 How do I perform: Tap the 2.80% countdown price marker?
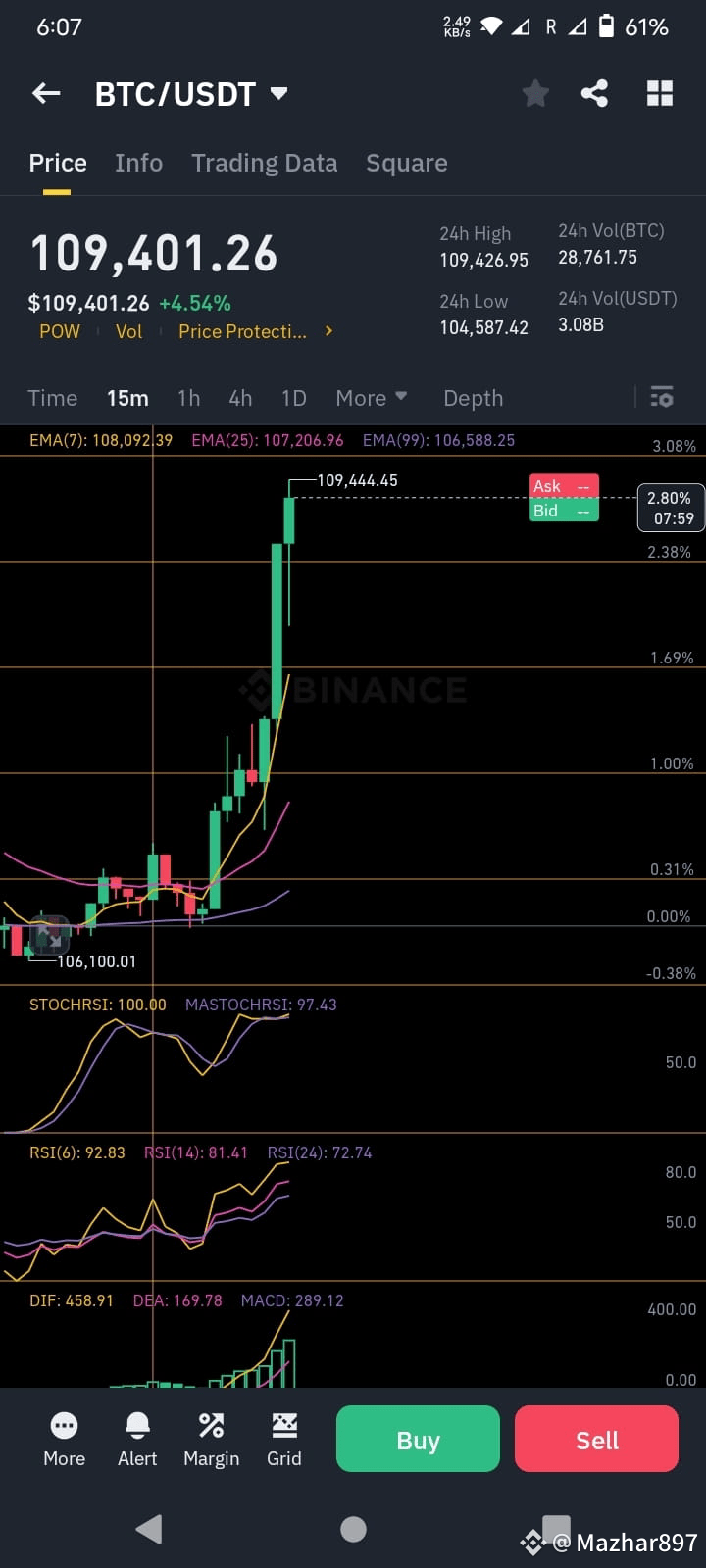[x=672, y=508]
